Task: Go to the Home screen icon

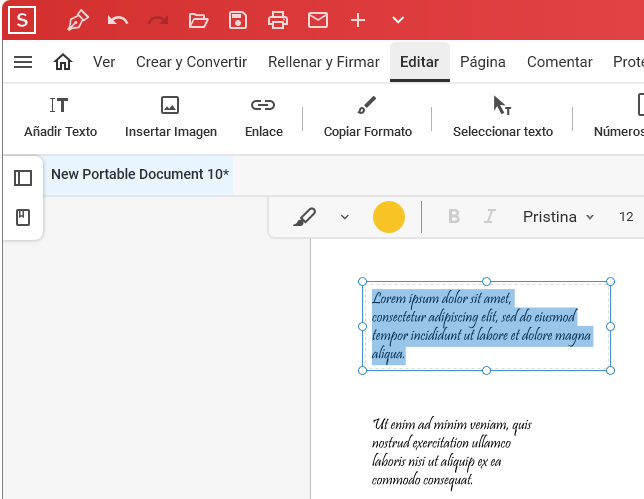Action: (x=63, y=62)
